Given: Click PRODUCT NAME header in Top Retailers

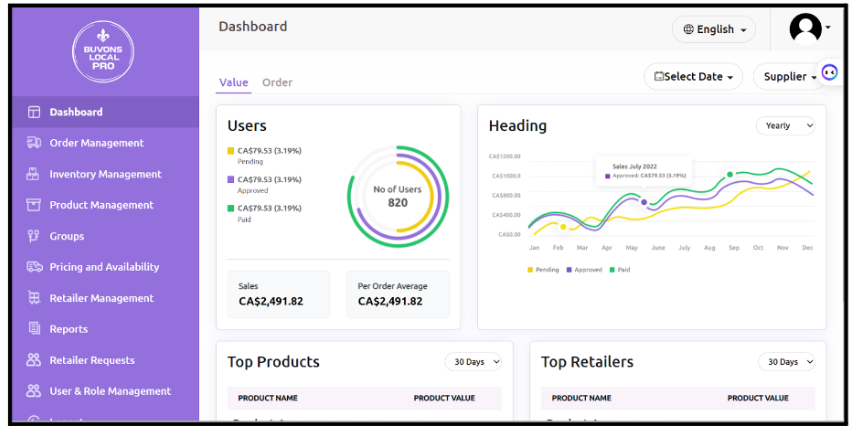Looking at the screenshot, I should click(x=582, y=398).
